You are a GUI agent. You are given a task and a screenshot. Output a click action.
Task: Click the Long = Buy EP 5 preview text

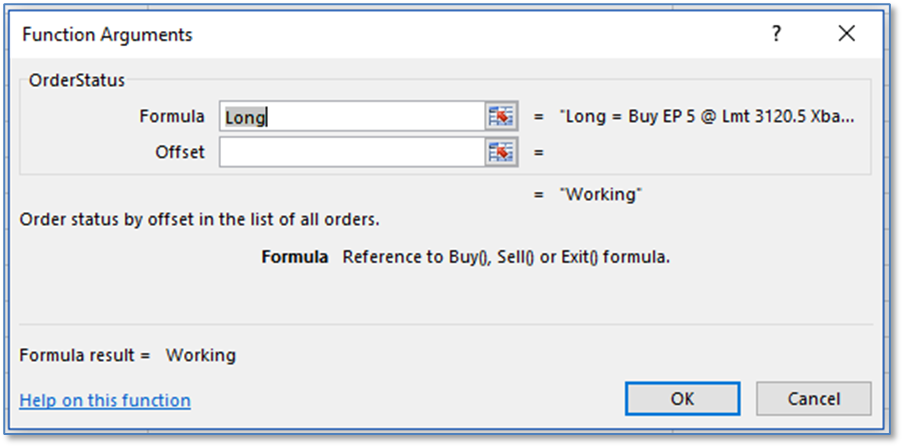710,117
